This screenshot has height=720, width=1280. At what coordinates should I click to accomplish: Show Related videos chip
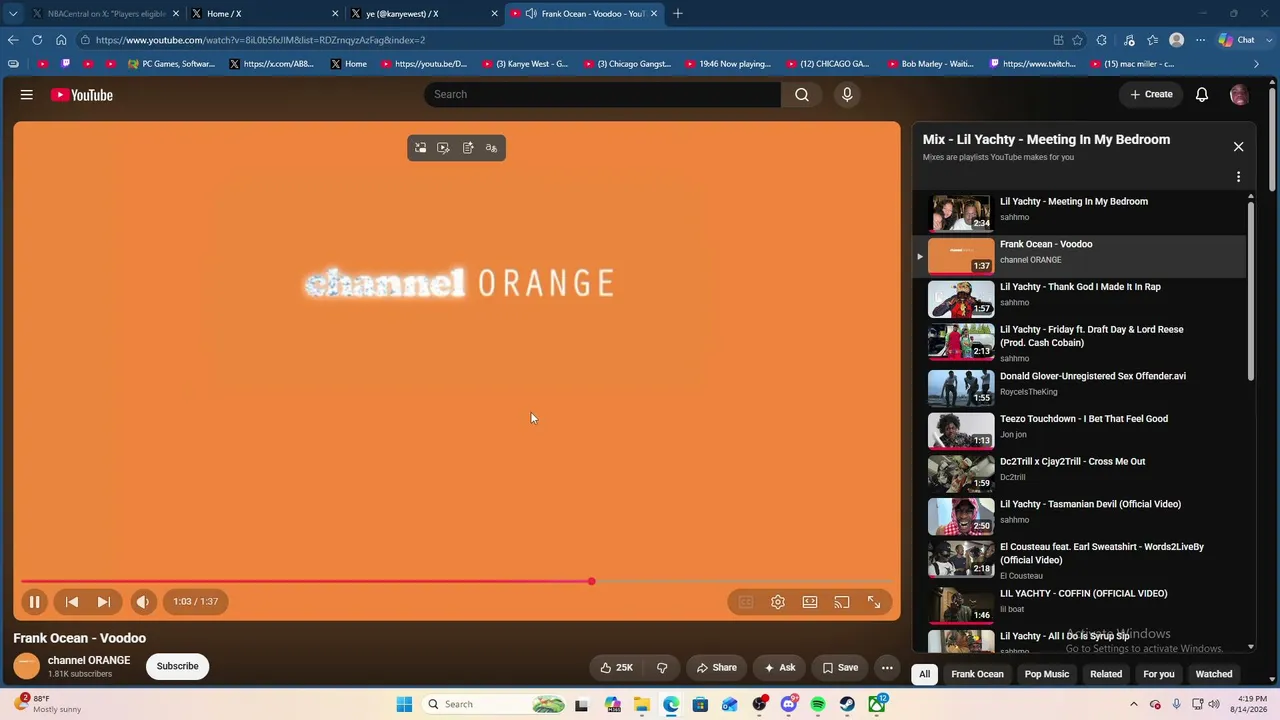pyautogui.click(x=1106, y=674)
